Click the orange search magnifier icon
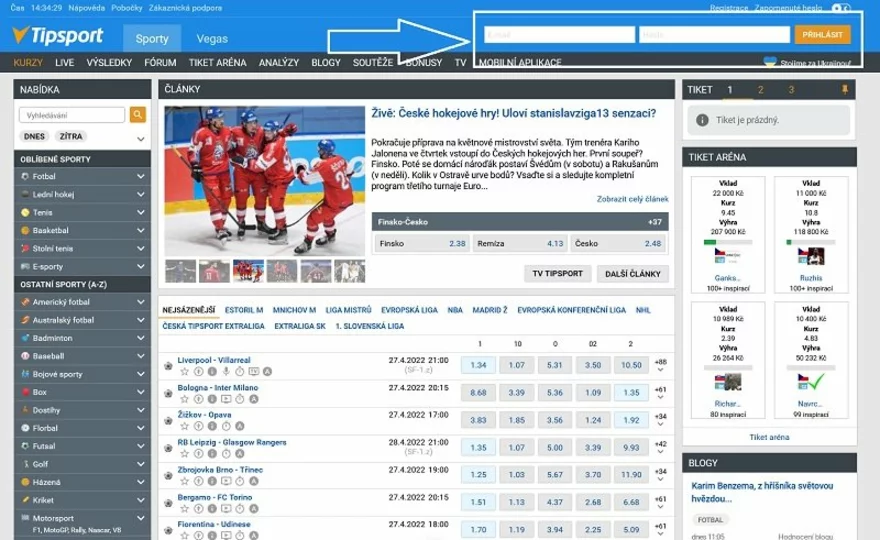The image size is (880, 540). 138,115
